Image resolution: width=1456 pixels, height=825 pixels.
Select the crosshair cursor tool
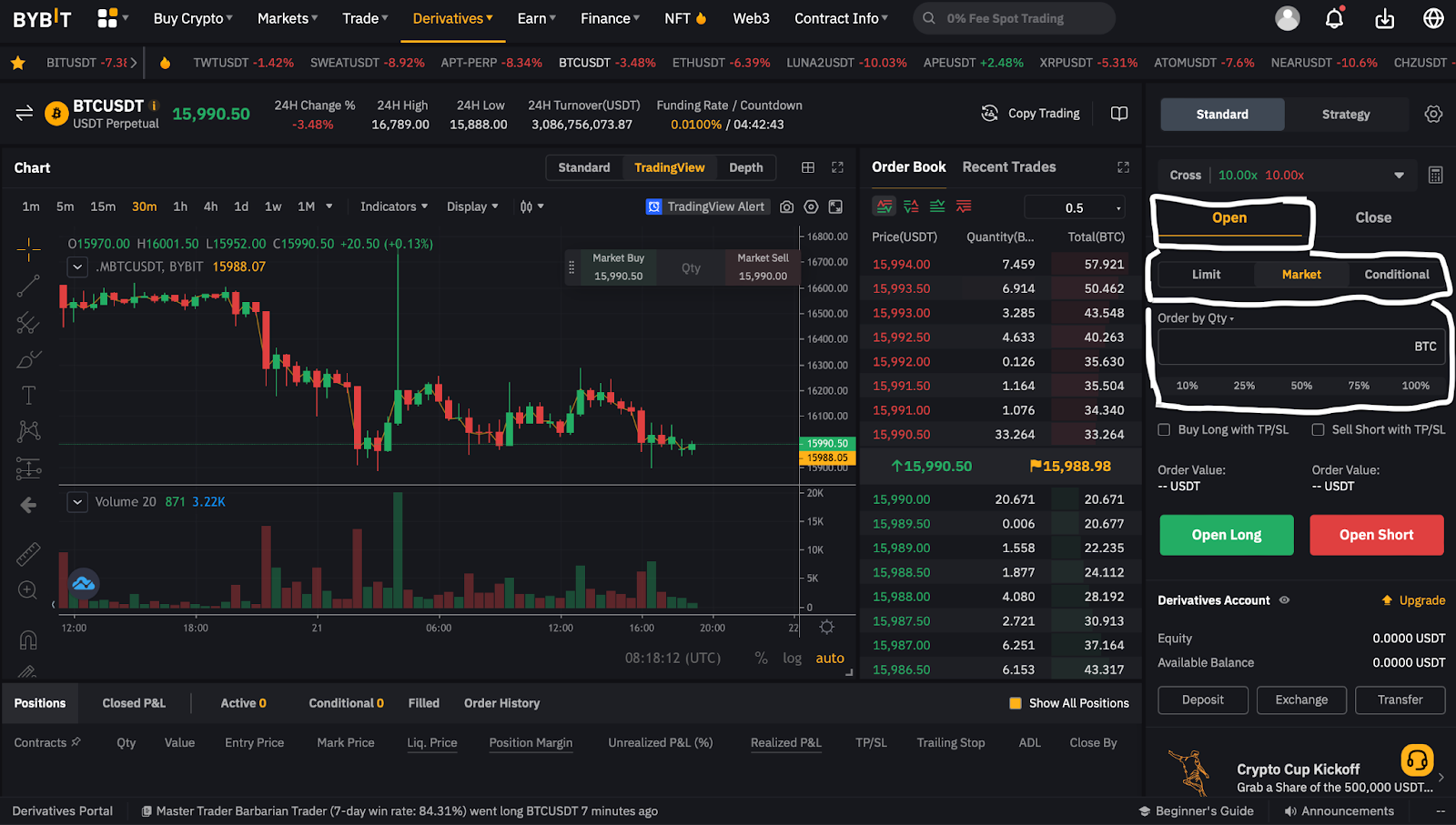click(x=29, y=248)
